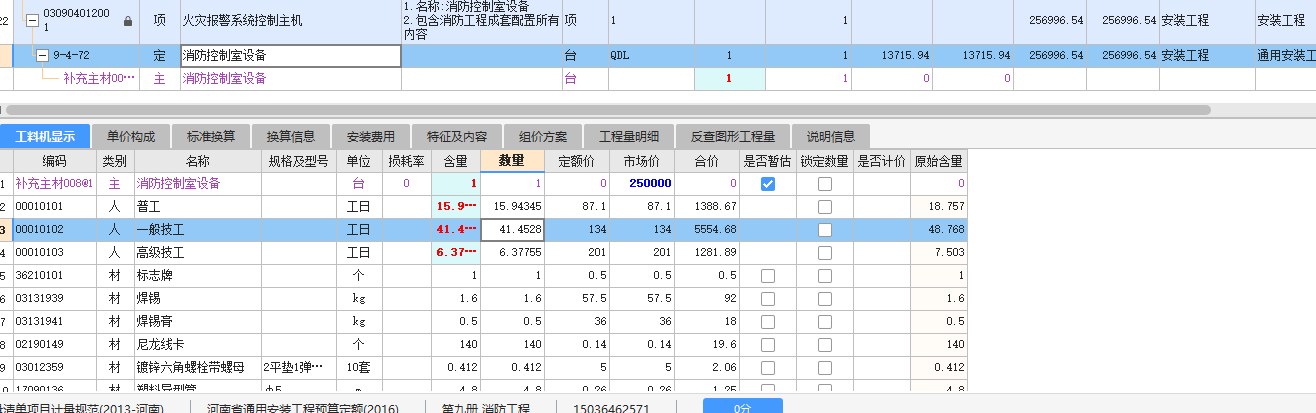Select the 补充主材00… tree row
1316x413 pixels.
pyautogui.click(x=98, y=78)
